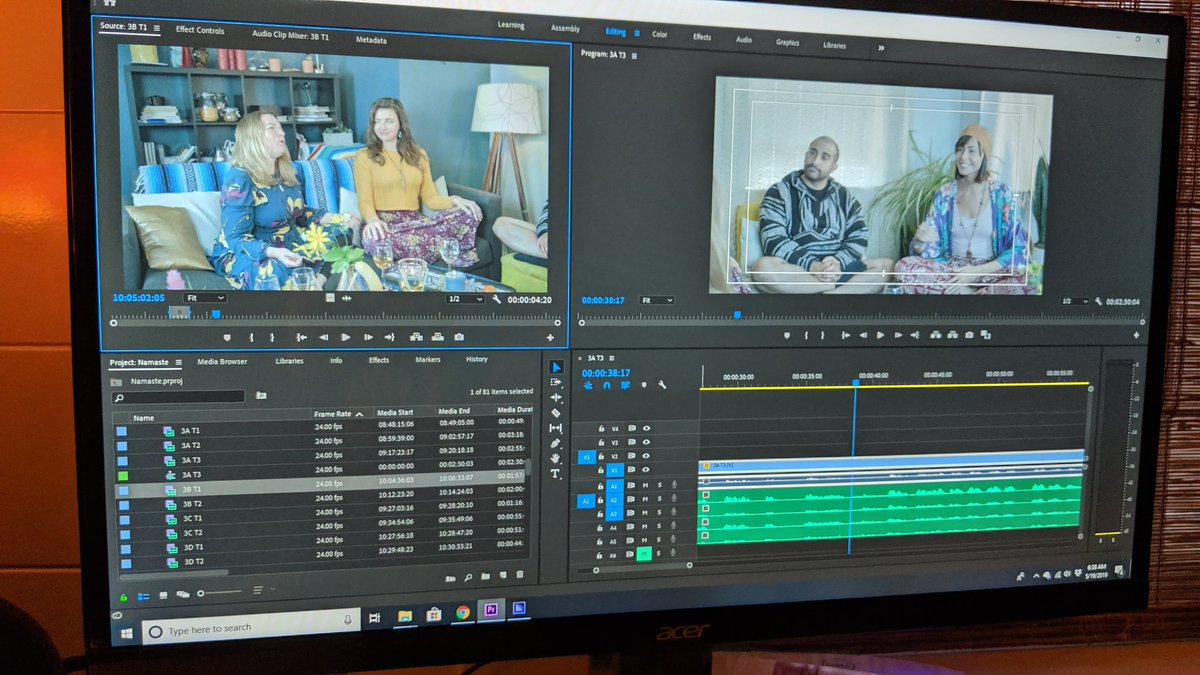Open Source: 3B T1 panel menu
The height and width of the screenshot is (675, 1200).
(x=157, y=27)
